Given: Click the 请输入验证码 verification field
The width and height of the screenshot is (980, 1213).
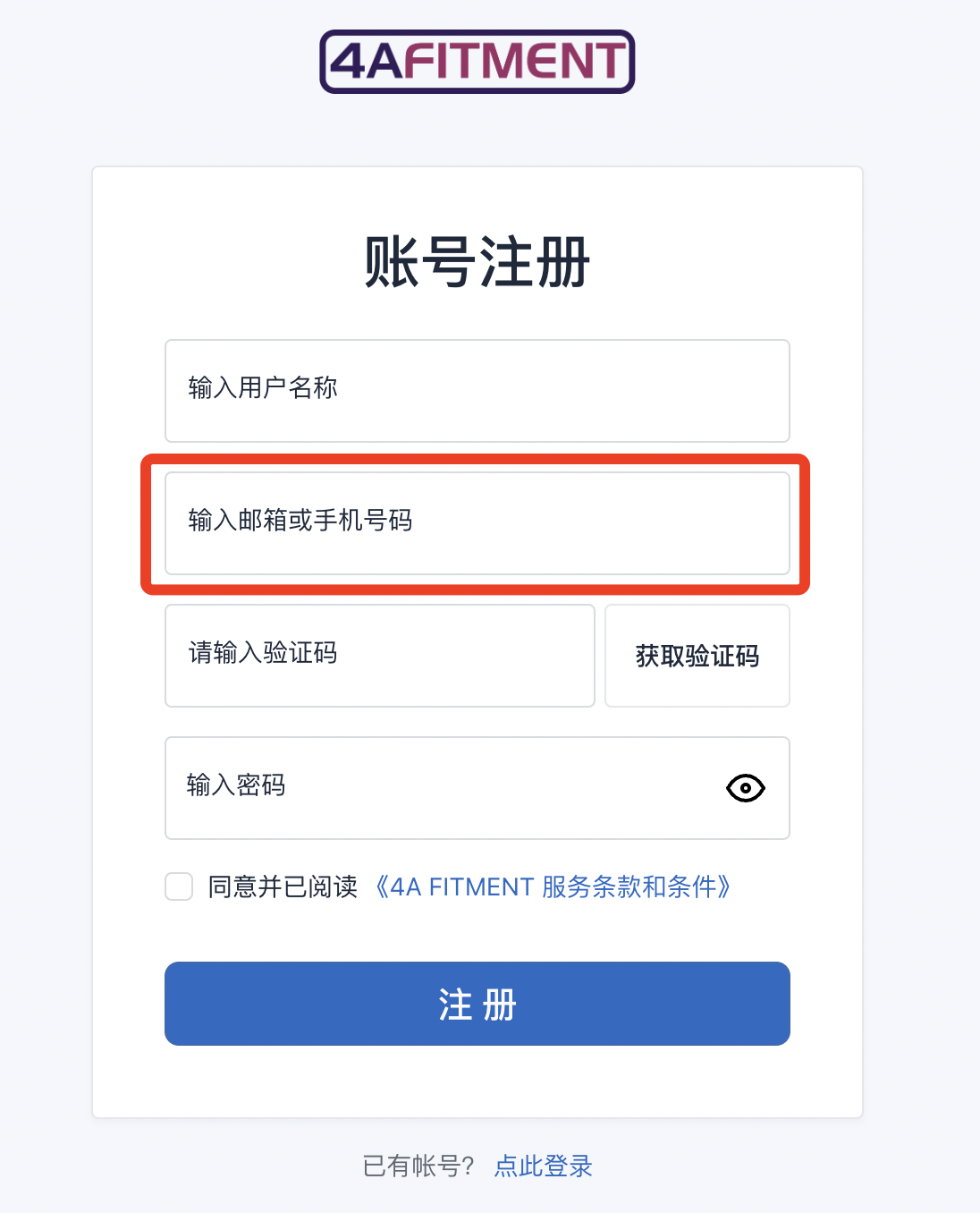Looking at the screenshot, I should coord(379,656).
